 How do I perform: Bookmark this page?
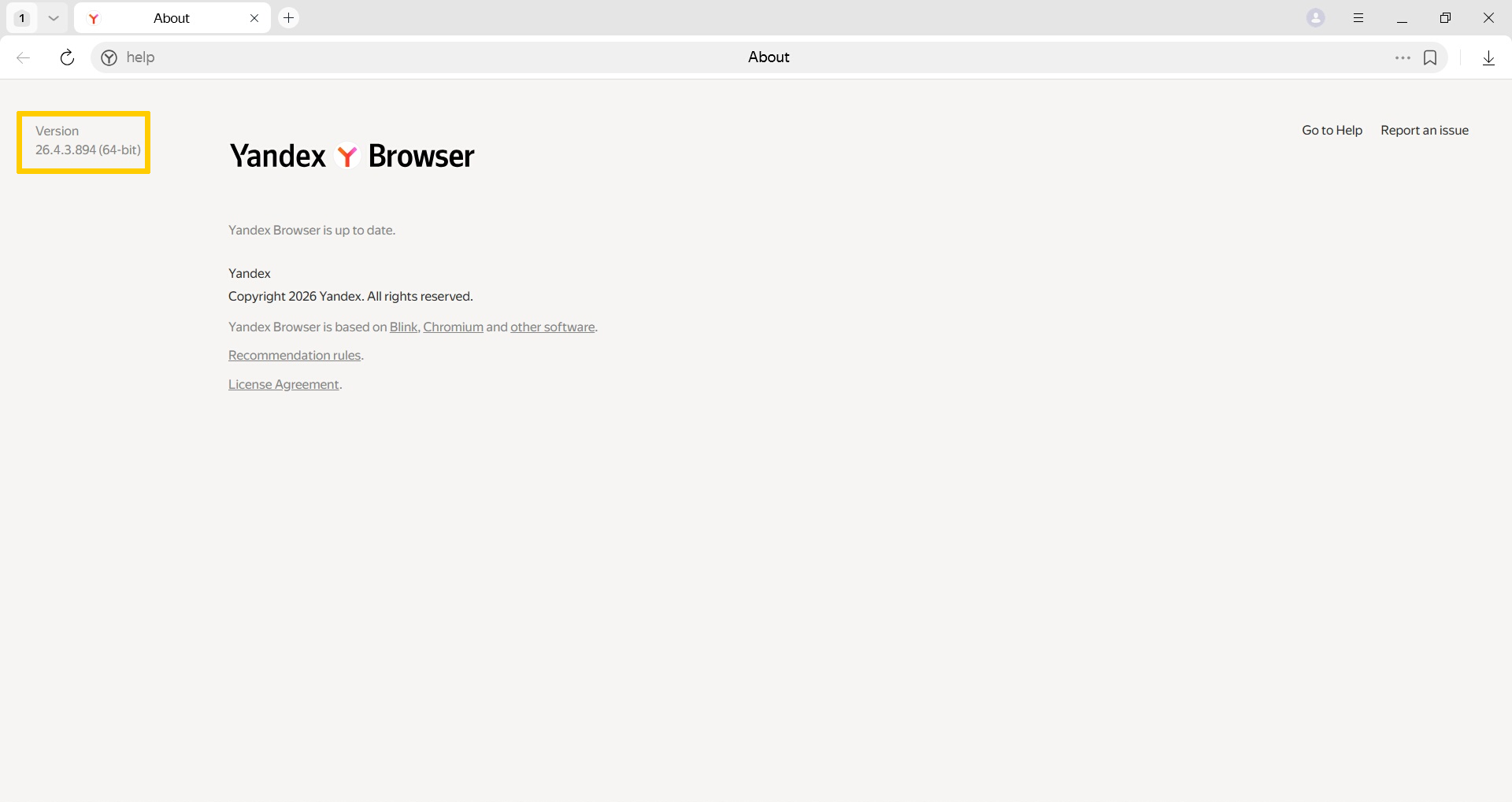1430,57
